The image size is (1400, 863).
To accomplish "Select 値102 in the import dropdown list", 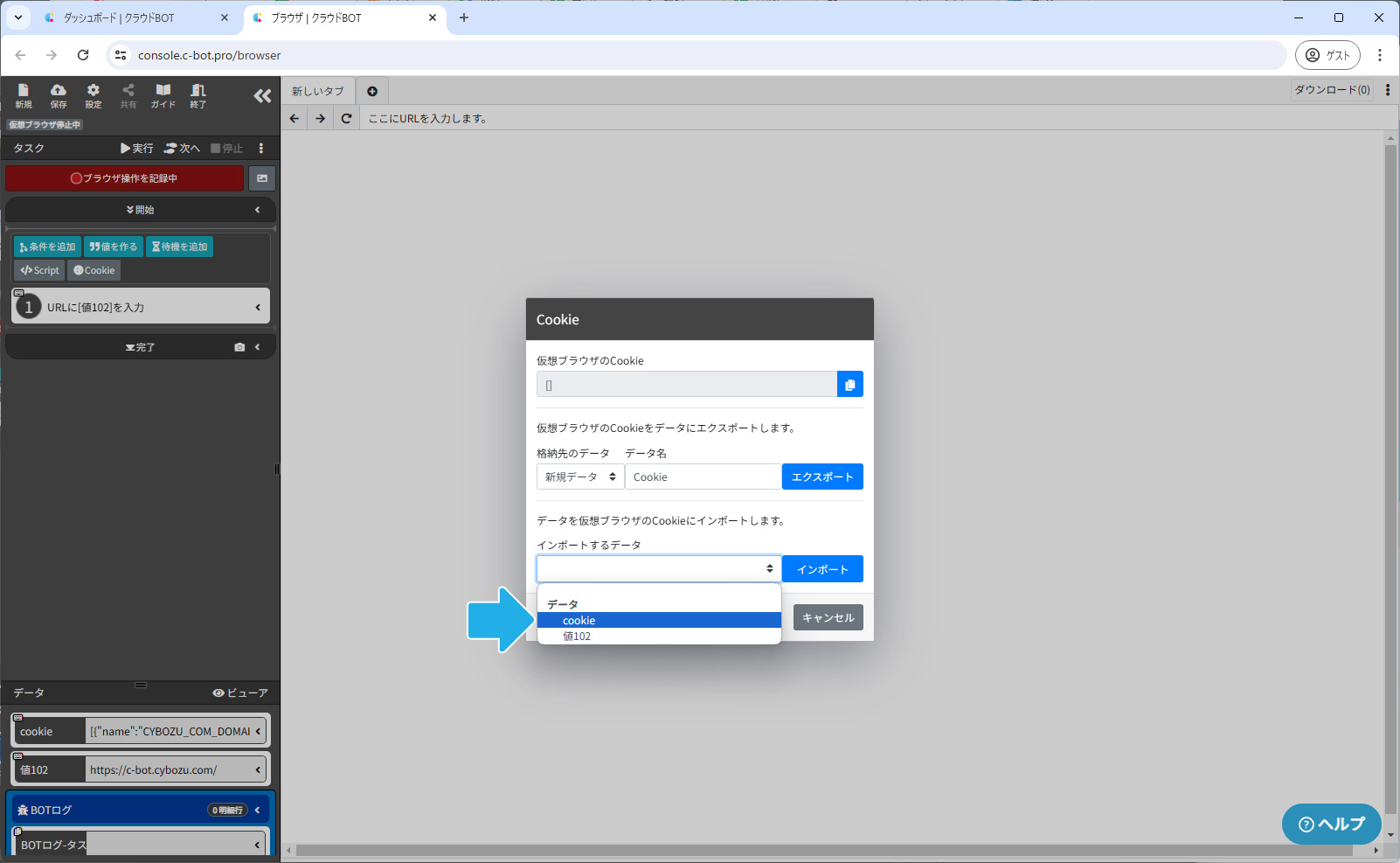I will [x=659, y=636].
